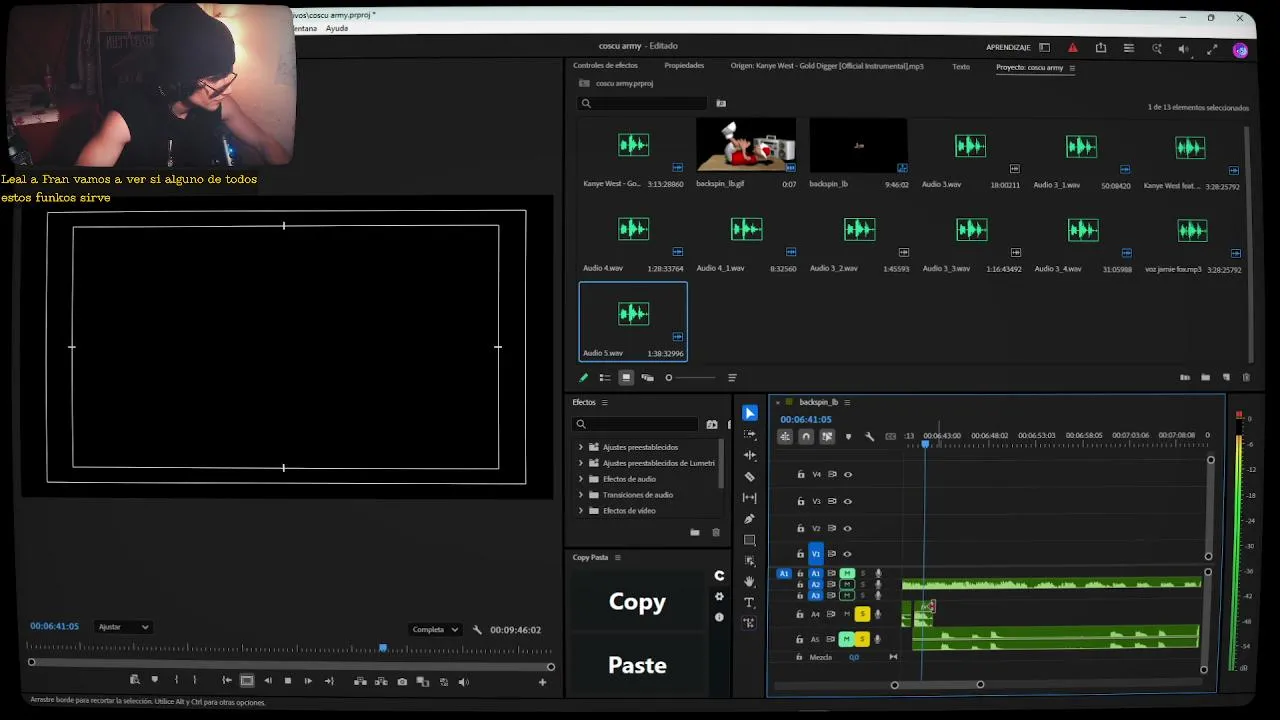This screenshot has width=1280, height=720.
Task: Click the Proyecto: coscu army tab
Action: (x=1029, y=67)
